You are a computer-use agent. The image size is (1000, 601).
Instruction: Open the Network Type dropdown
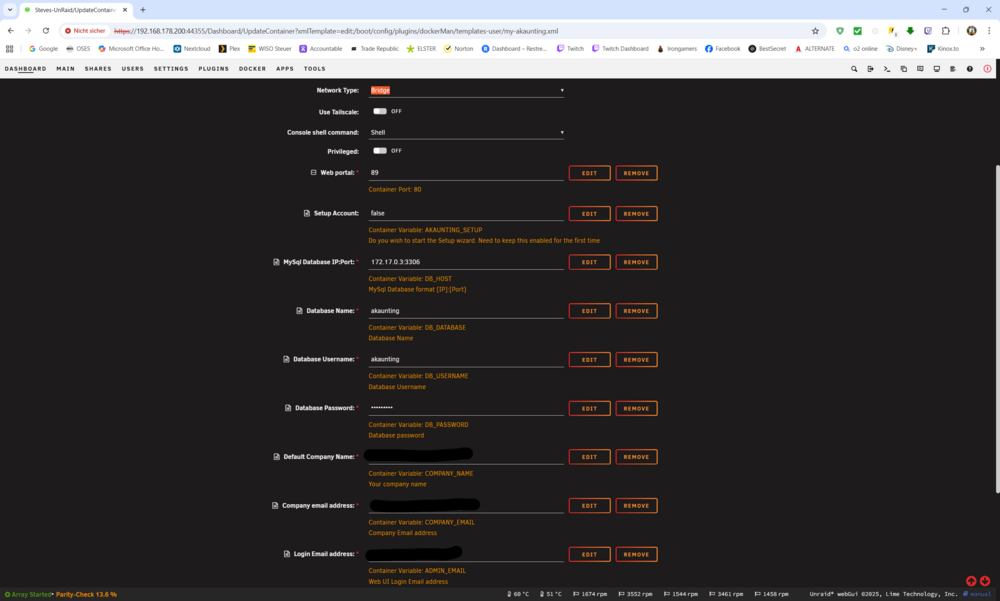[x=466, y=91]
